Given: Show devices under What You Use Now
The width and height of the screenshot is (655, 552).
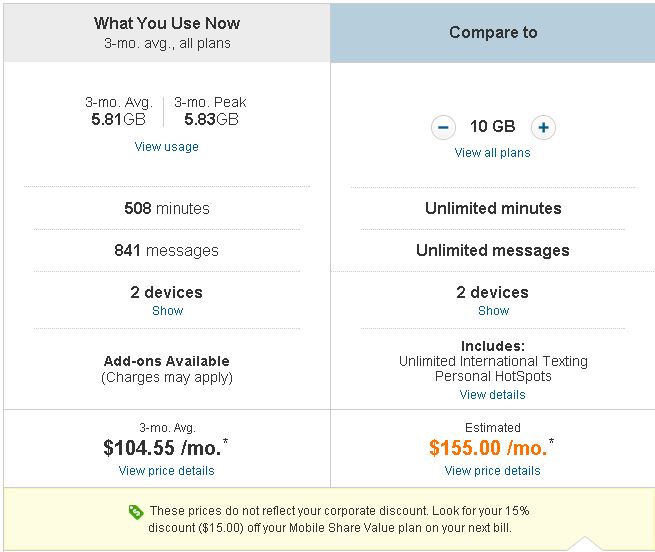Looking at the screenshot, I should point(168,310).
